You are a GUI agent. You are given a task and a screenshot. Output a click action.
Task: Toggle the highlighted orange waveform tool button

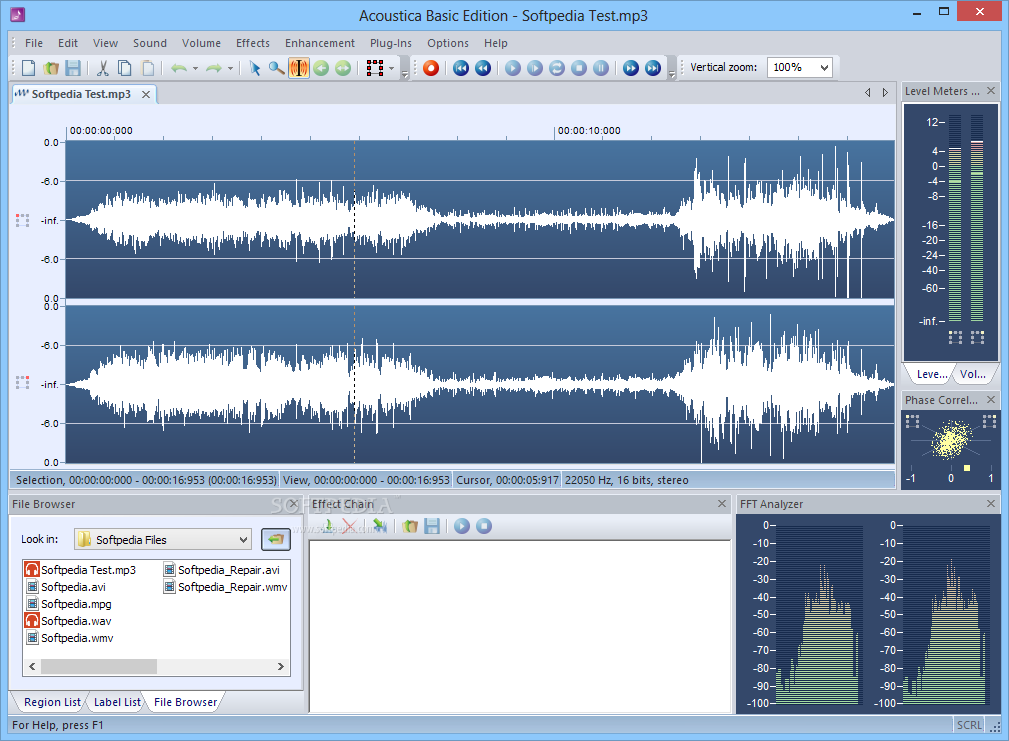pyautogui.click(x=298, y=68)
